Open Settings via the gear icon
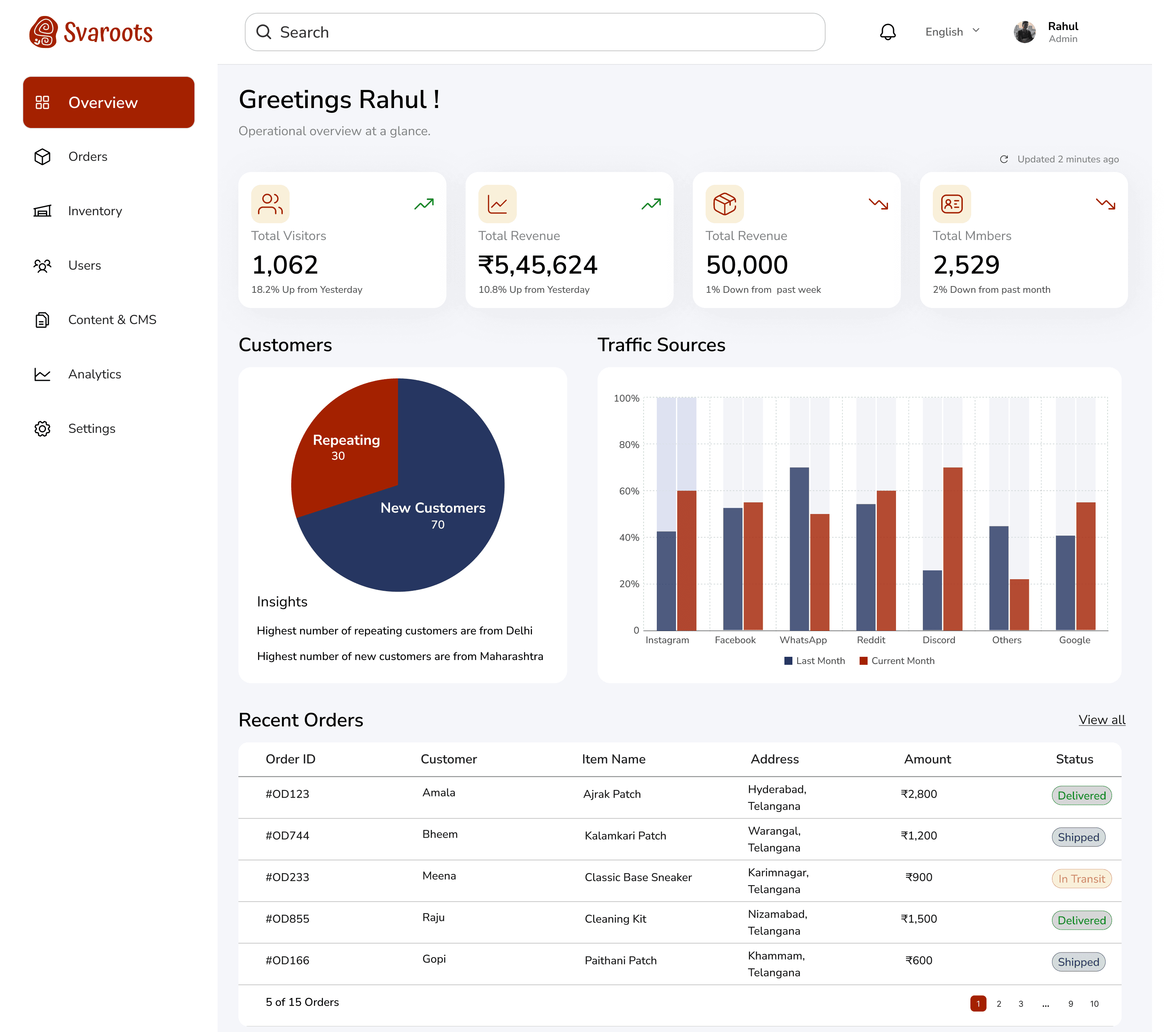 (42, 428)
